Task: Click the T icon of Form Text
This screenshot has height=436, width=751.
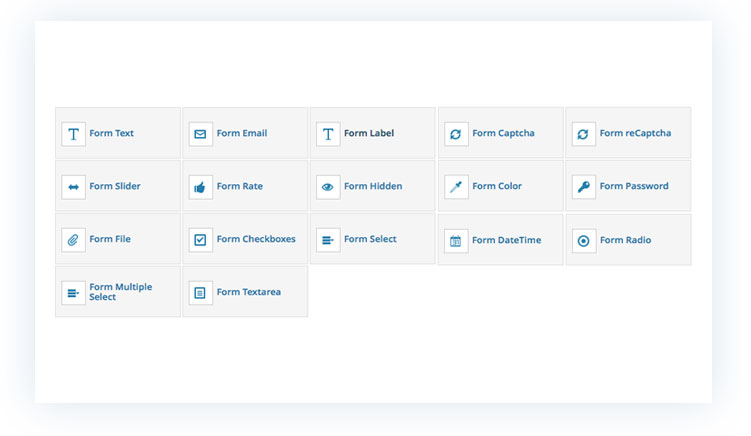Action: [73, 134]
